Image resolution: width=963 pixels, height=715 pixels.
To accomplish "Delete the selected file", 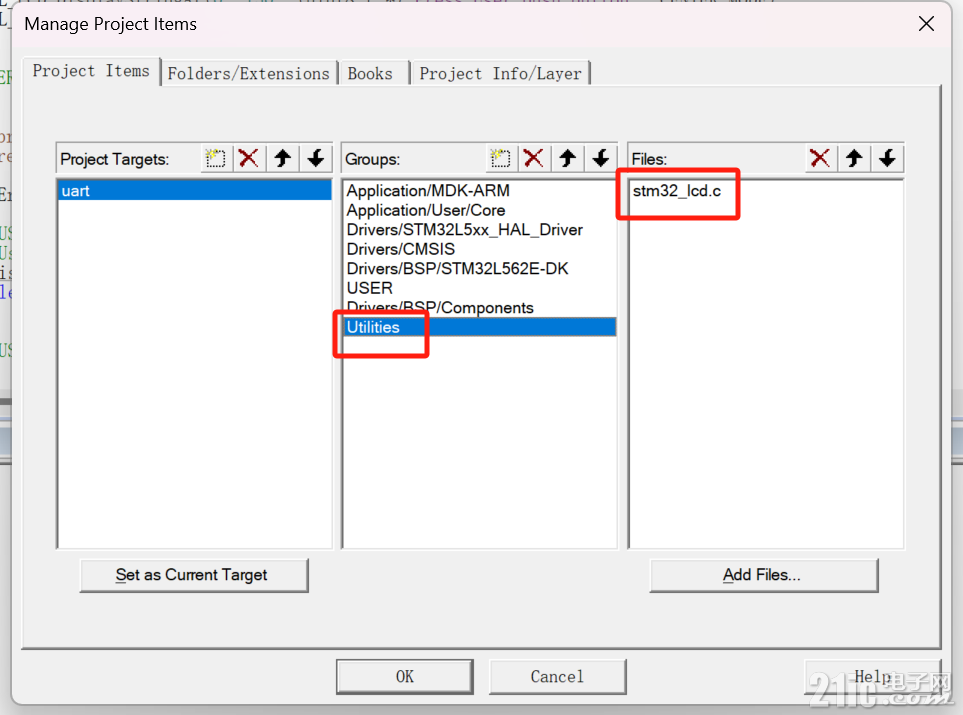I will tap(820, 158).
